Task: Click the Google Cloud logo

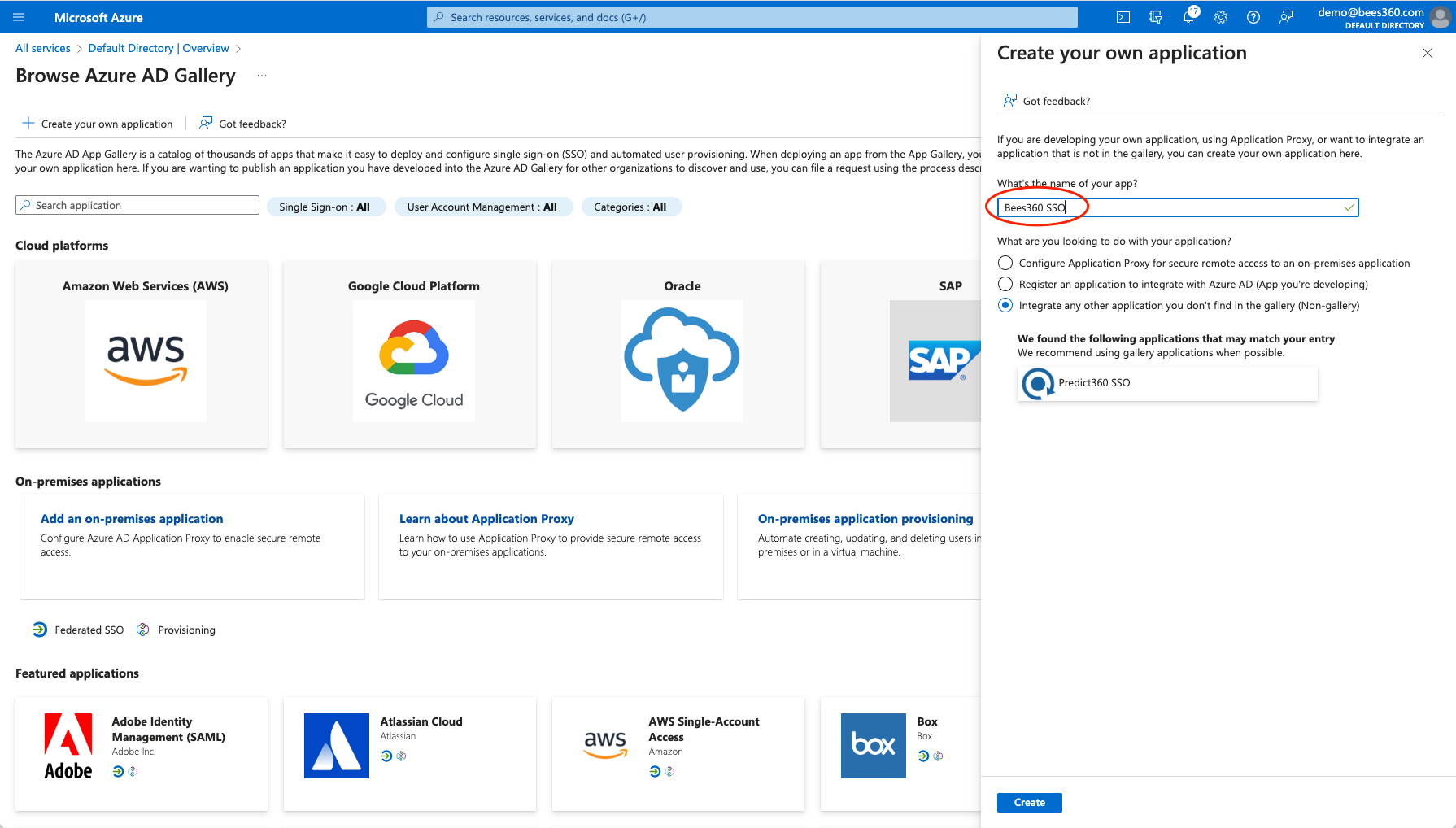Action: click(x=414, y=361)
